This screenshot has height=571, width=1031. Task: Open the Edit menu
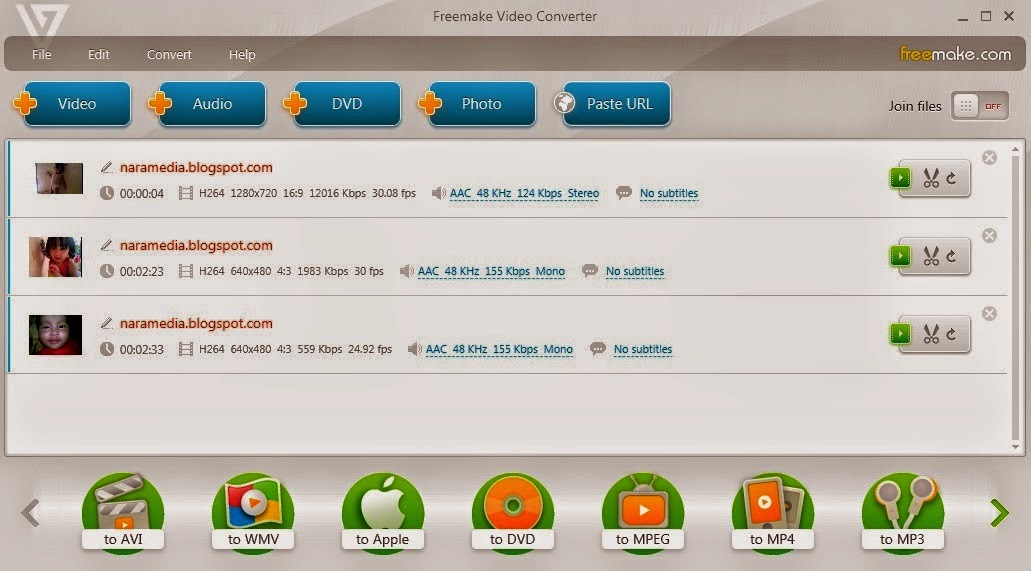click(99, 55)
